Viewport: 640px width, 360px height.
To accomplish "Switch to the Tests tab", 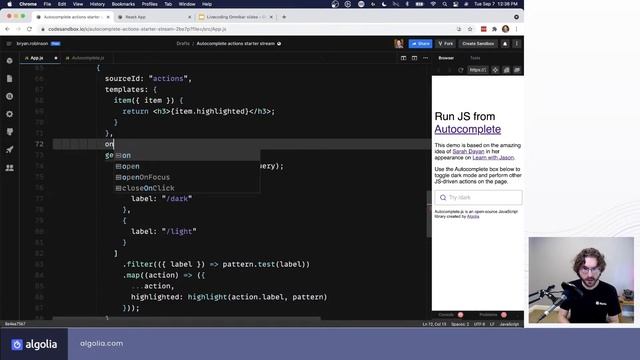I will (475, 58).
